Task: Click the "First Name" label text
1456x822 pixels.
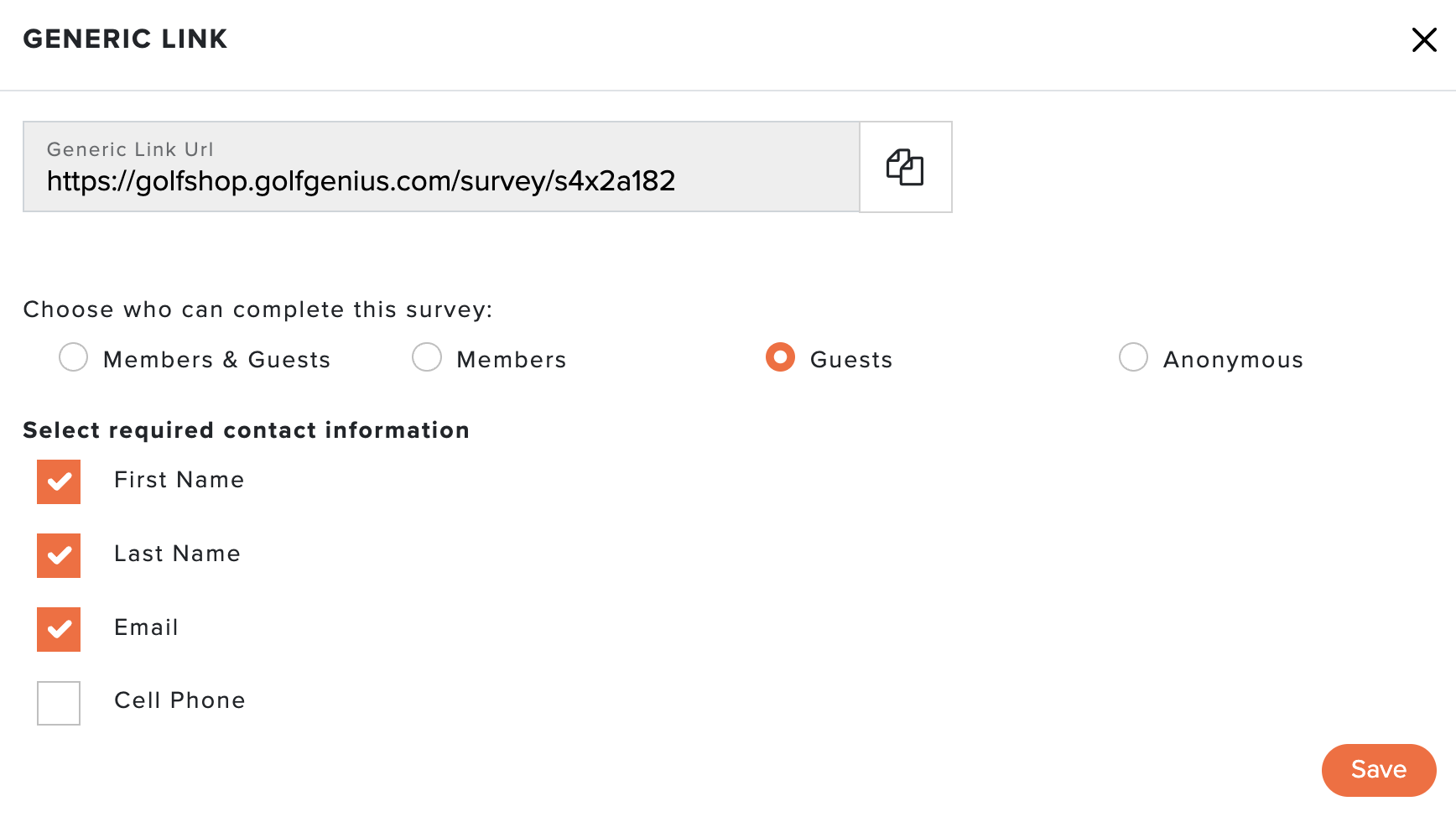Action: click(x=179, y=480)
